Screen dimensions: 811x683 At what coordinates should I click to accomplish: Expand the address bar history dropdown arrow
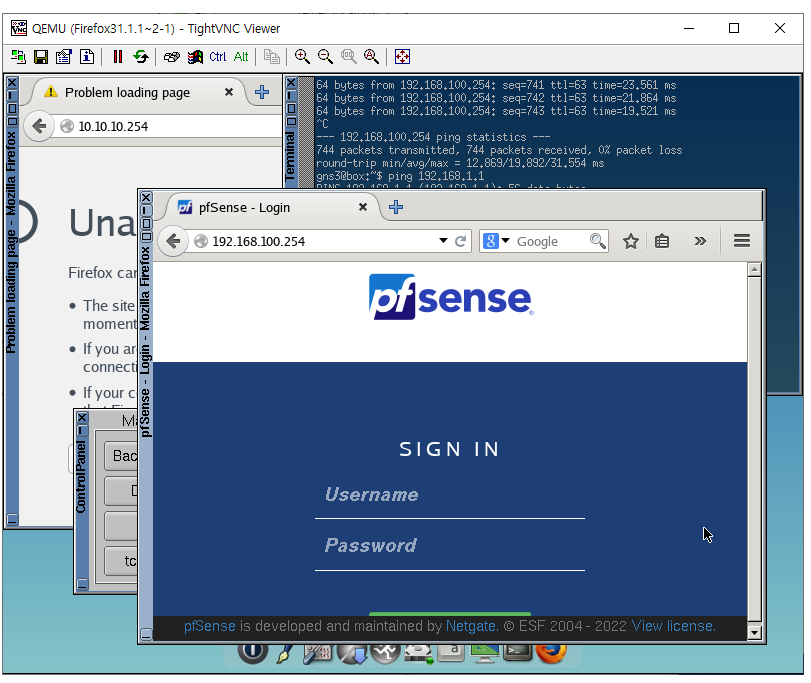click(x=443, y=241)
